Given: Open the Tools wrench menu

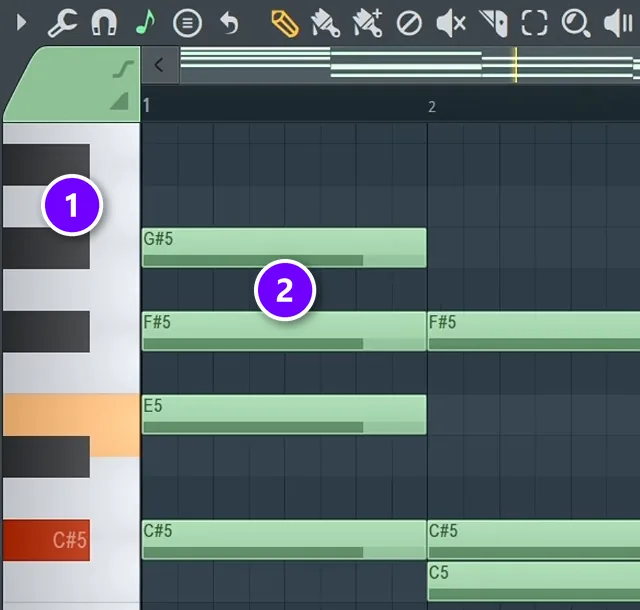Looking at the screenshot, I should [x=62, y=23].
